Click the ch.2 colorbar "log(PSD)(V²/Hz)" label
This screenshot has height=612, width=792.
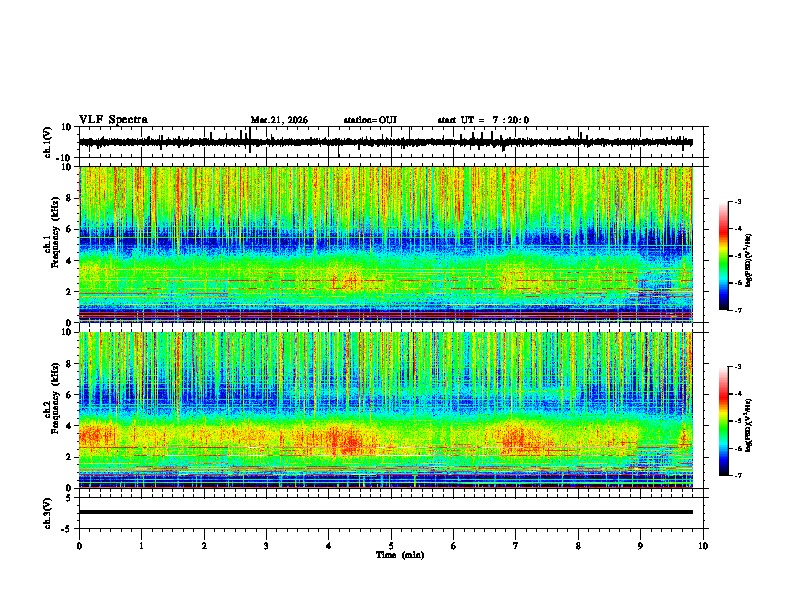[x=749, y=425]
